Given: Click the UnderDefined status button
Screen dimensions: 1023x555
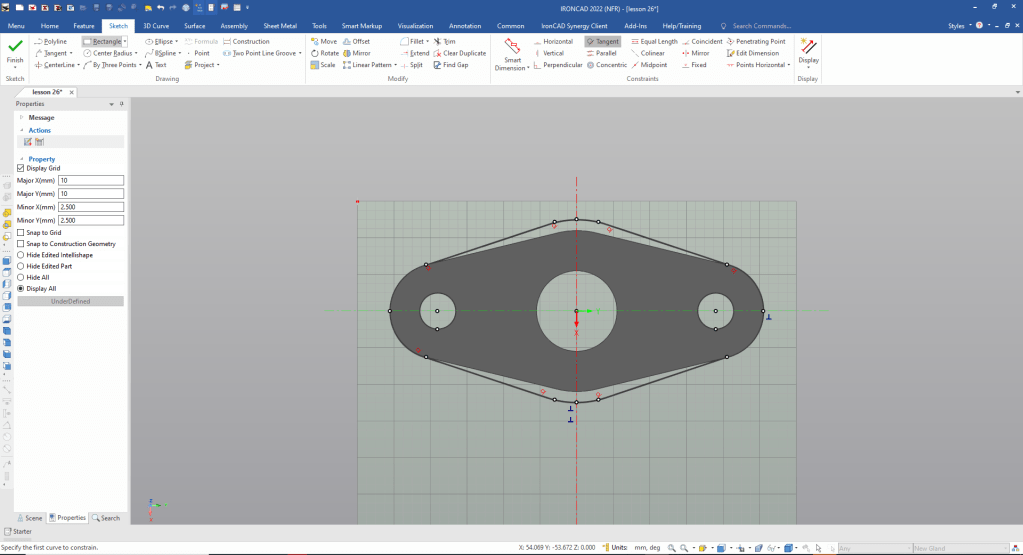Looking at the screenshot, I should tap(70, 301).
